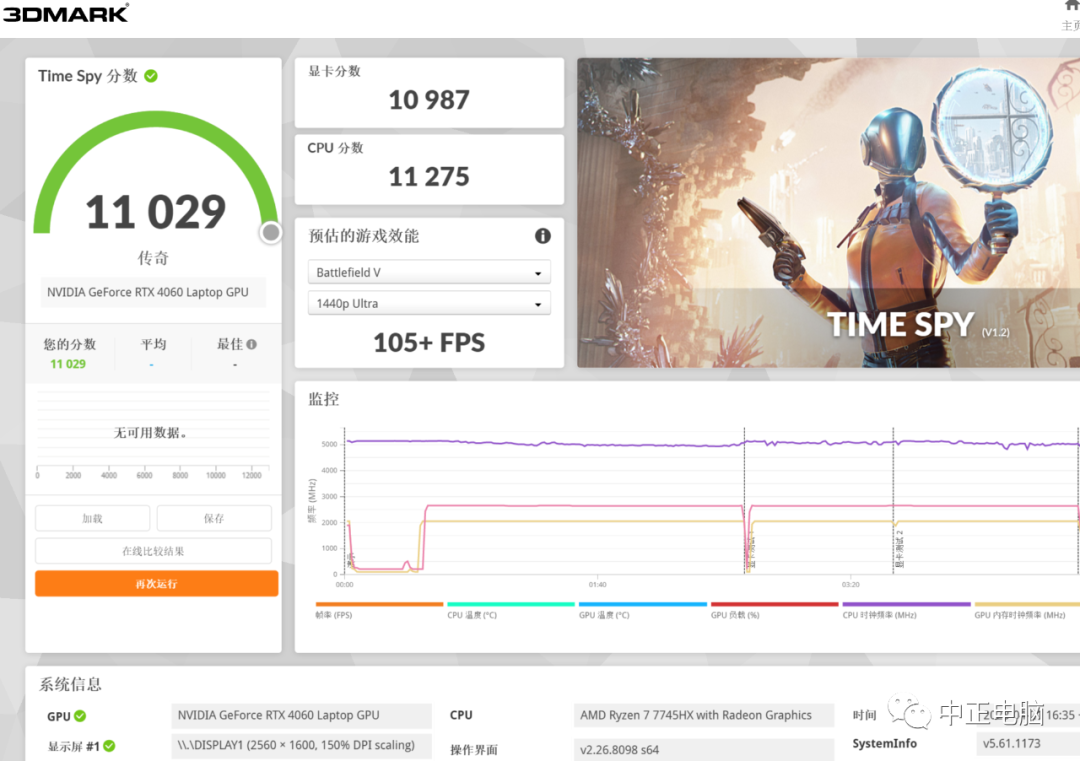Open the home icon at top right
The width and height of the screenshot is (1080, 761).
point(1072,7)
